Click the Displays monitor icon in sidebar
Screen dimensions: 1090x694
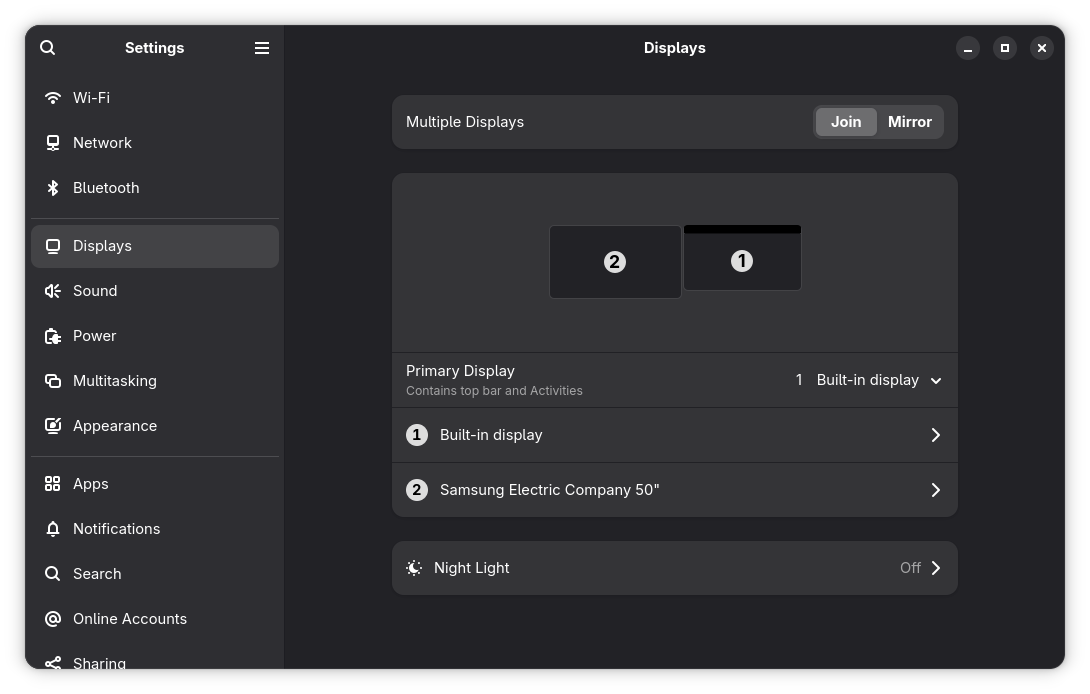tap(53, 246)
